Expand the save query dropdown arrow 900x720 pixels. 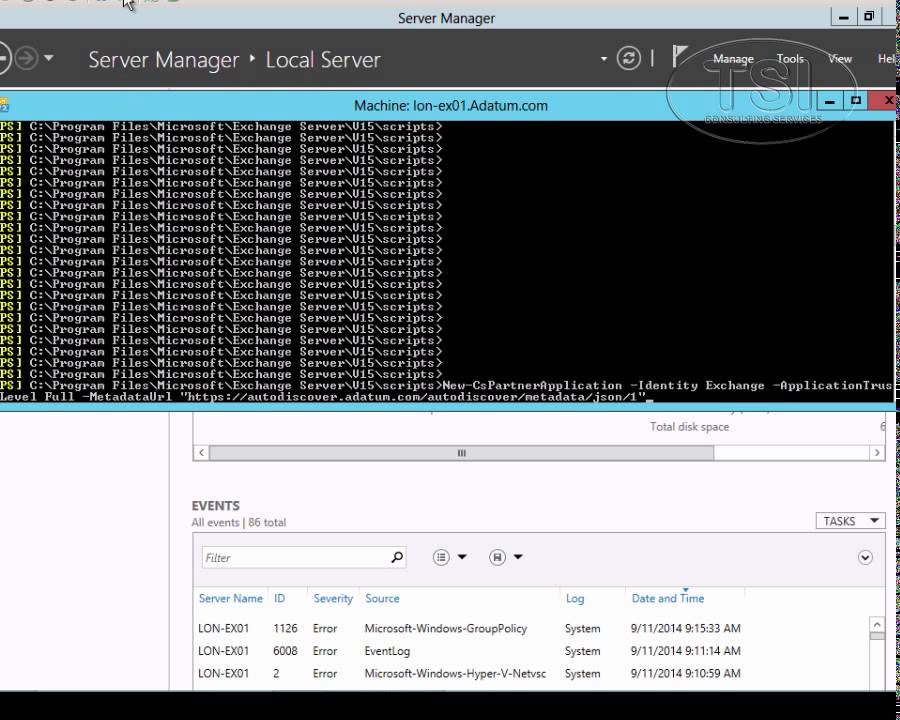point(518,557)
